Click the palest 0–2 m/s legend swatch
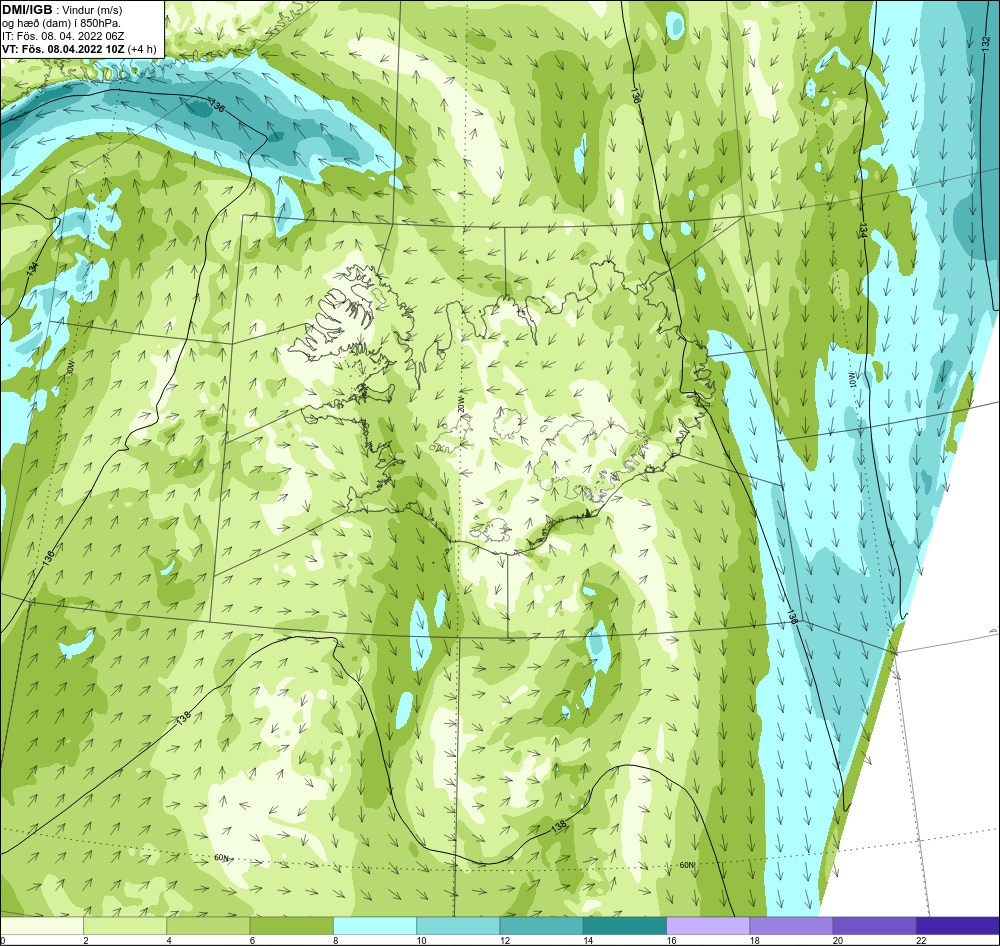 click(41, 925)
